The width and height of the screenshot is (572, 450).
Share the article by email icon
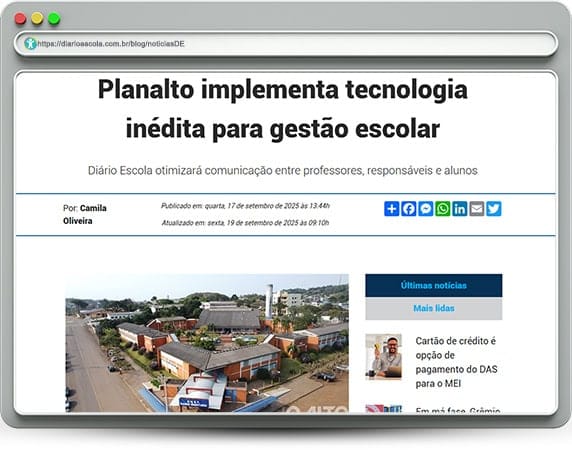click(x=477, y=209)
